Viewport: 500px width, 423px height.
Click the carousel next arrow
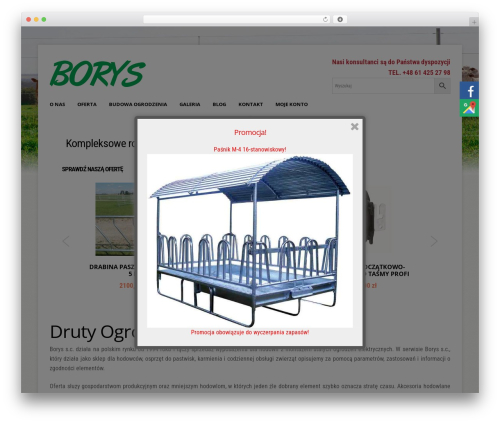(x=434, y=241)
